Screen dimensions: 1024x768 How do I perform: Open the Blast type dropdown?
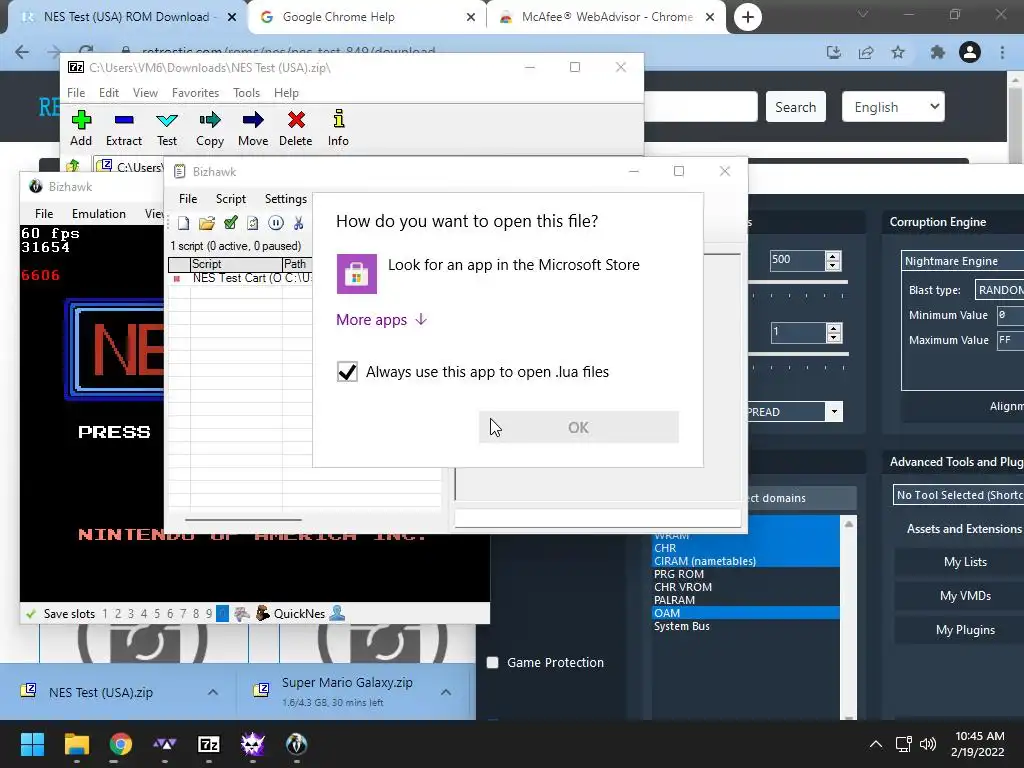pos(999,289)
